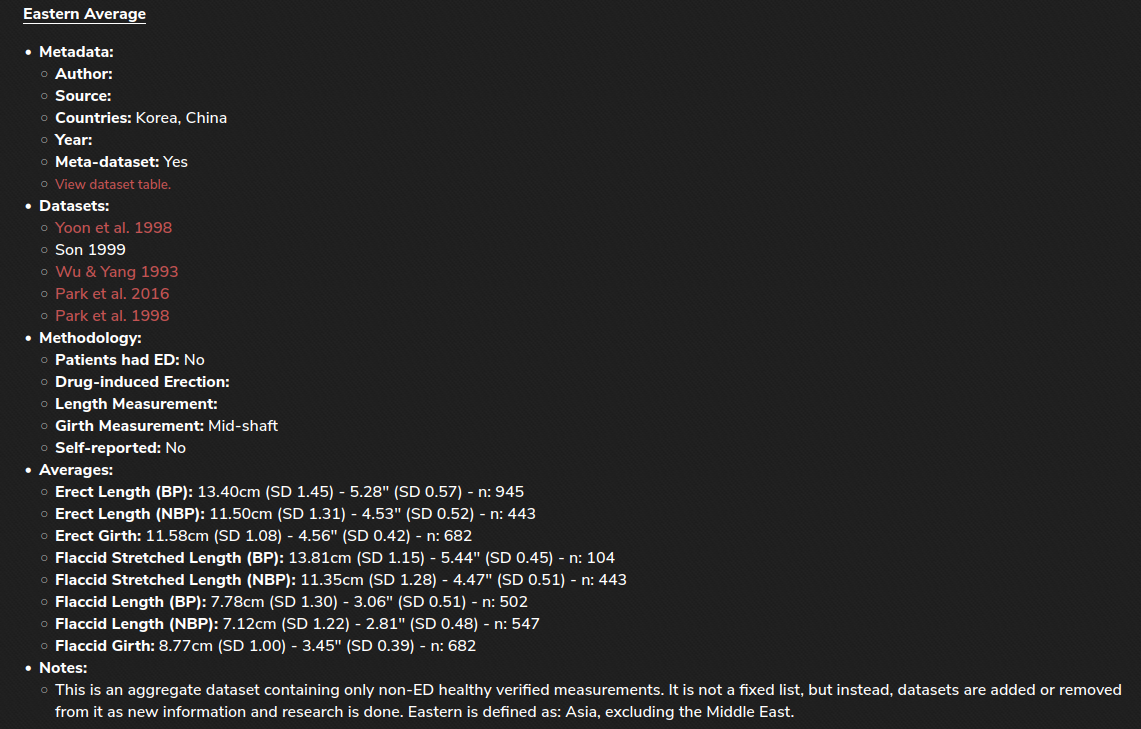Click the View dataset table link
Image resolution: width=1141 pixels, height=729 pixels.
(113, 184)
